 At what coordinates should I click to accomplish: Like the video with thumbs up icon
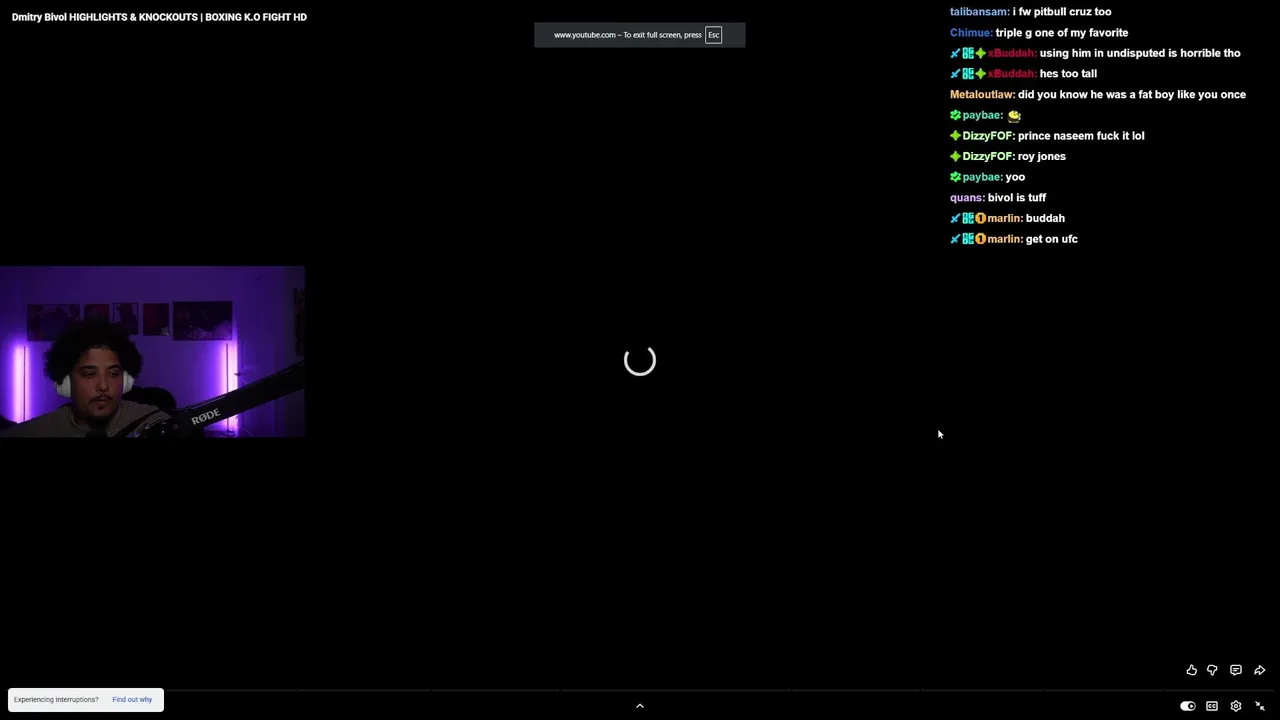pyautogui.click(x=1191, y=670)
